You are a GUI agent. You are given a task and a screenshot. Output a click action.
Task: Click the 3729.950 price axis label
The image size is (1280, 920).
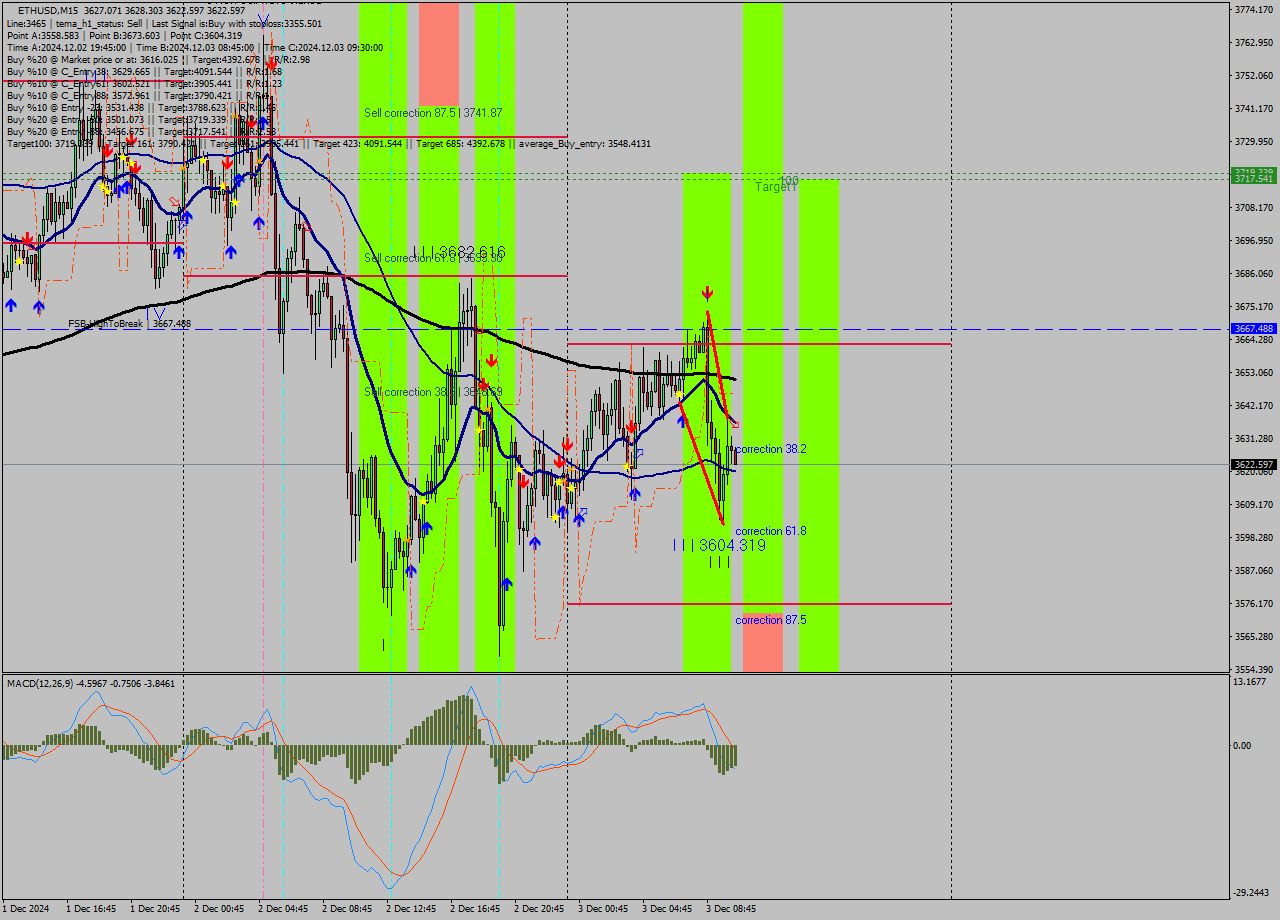(x=1254, y=141)
